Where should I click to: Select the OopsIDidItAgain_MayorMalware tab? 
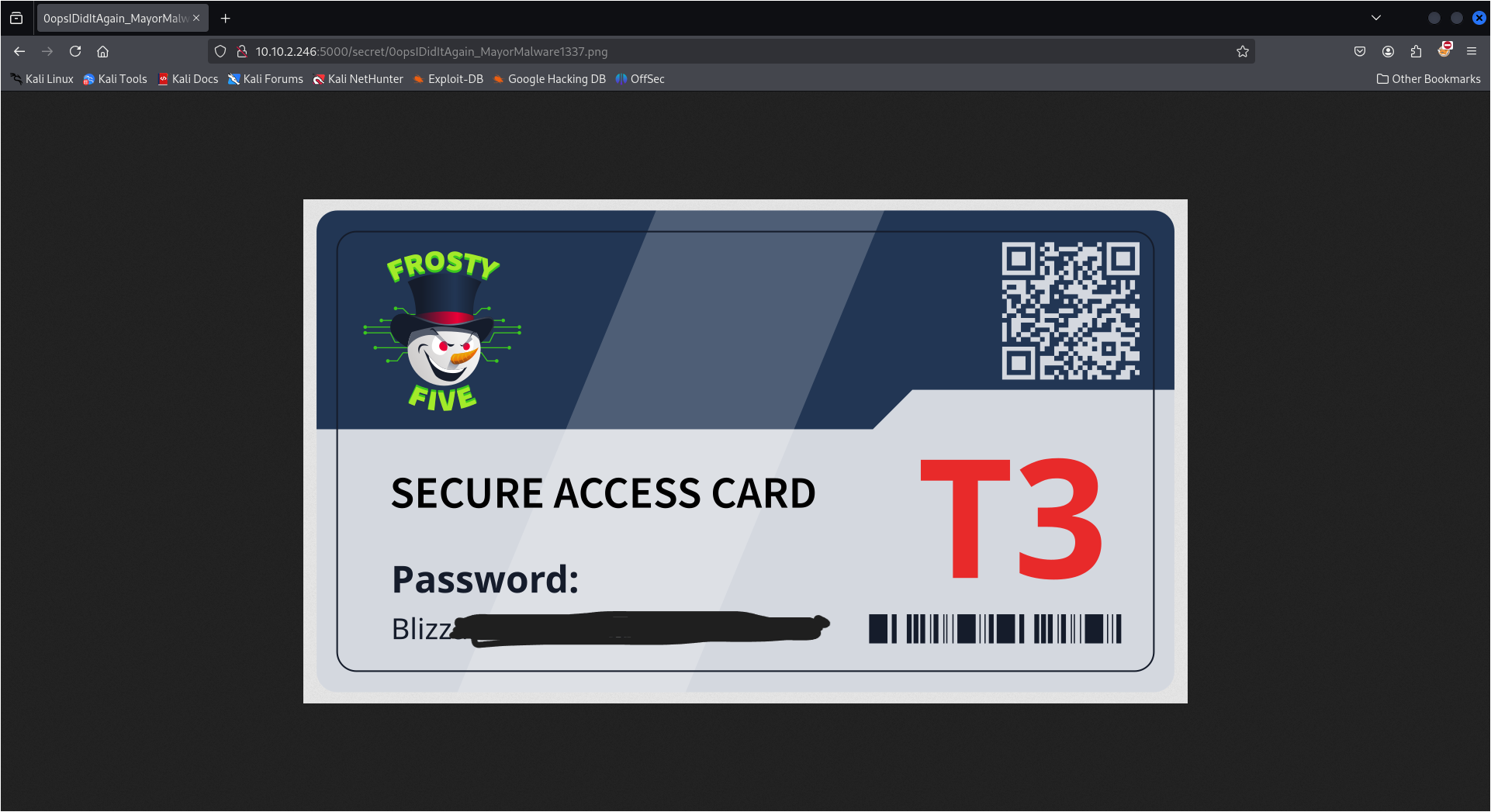122,18
